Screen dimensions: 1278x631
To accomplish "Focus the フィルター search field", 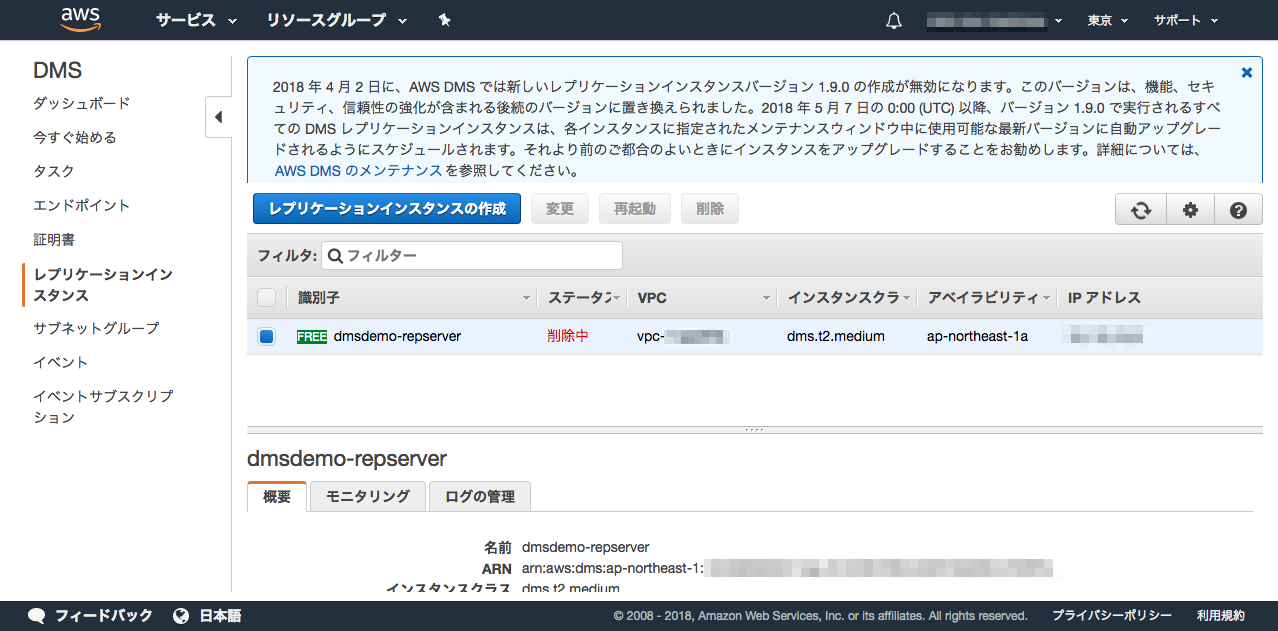I will (x=472, y=255).
